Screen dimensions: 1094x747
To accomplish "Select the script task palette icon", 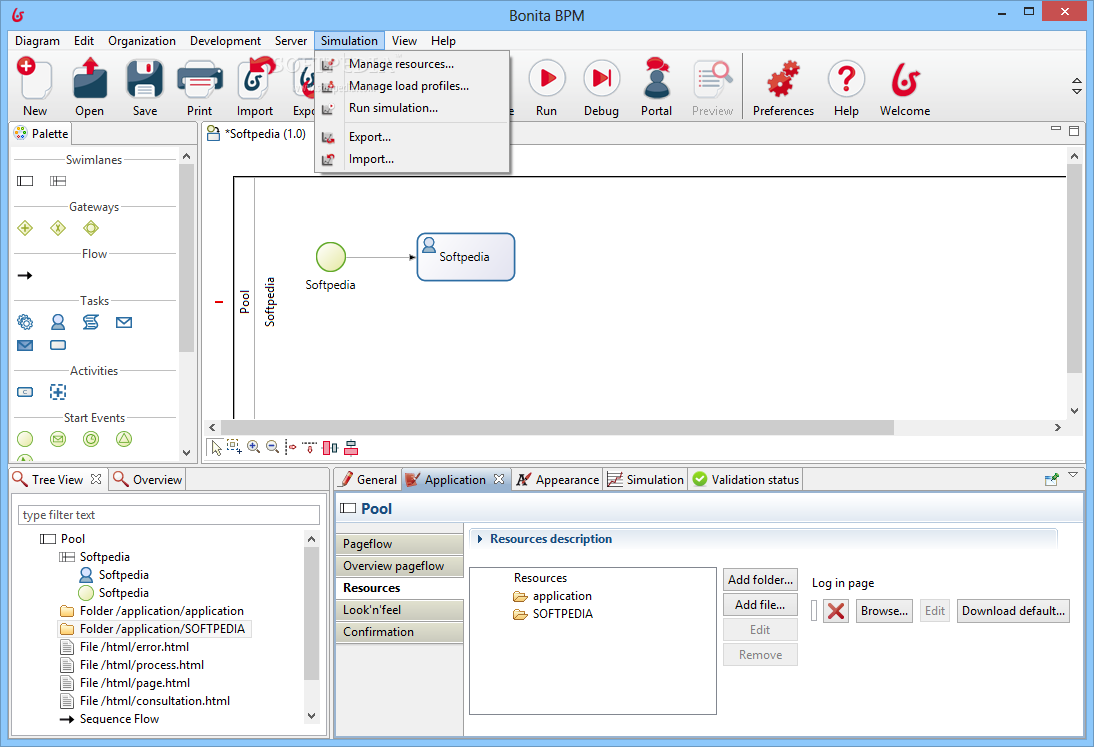I will [91, 322].
